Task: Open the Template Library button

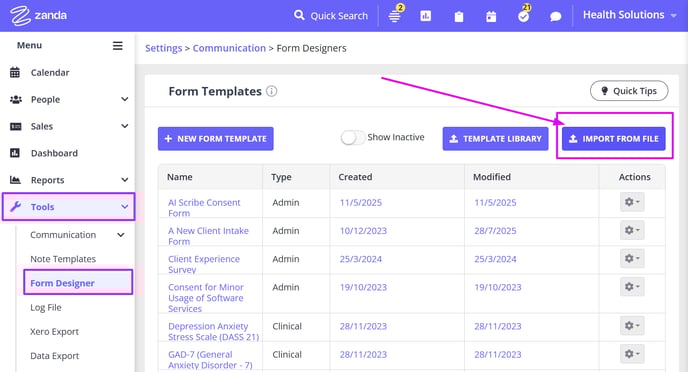Action: (495, 139)
